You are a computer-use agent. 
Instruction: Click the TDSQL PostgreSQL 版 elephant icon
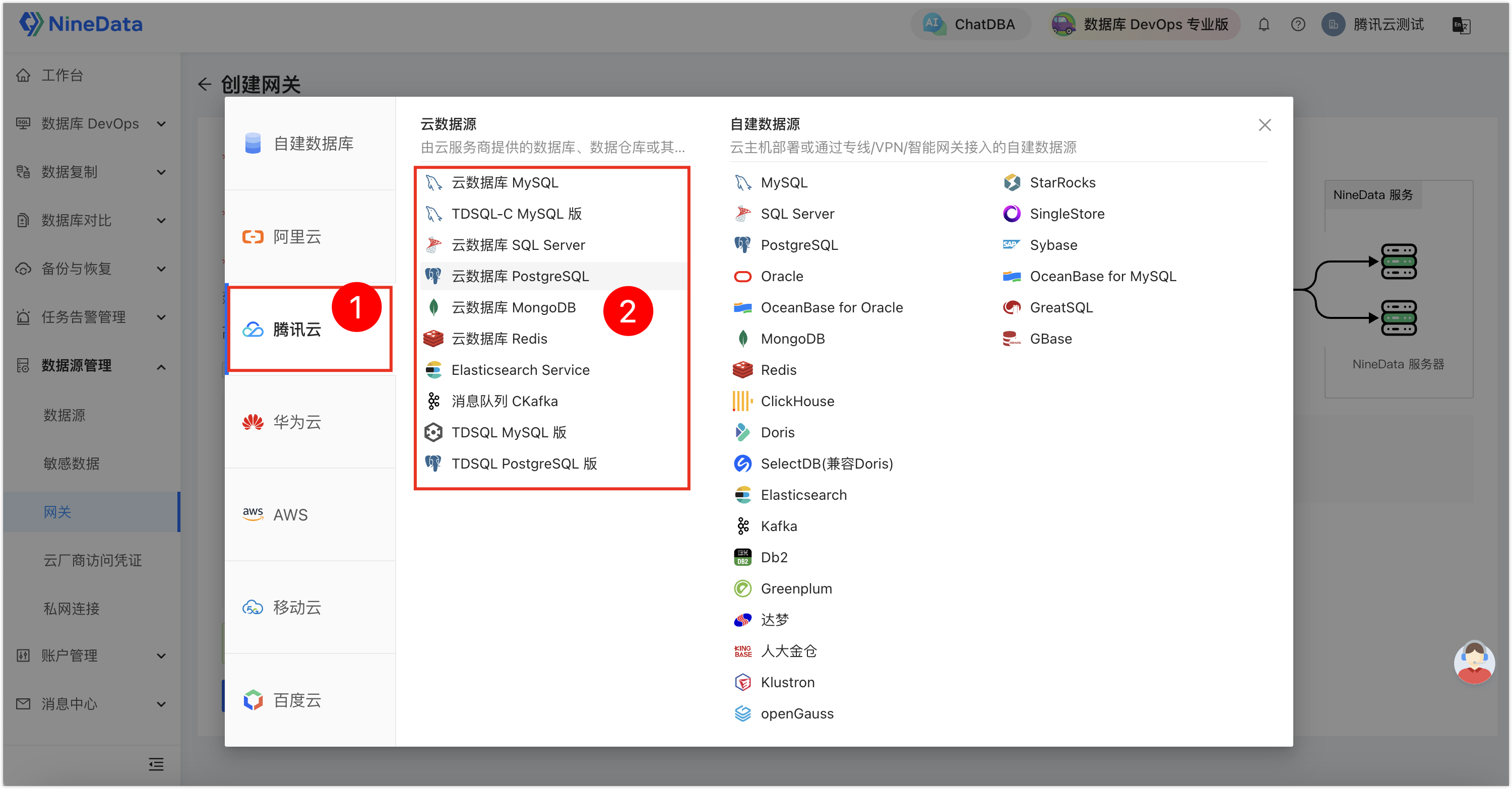pyautogui.click(x=433, y=464)
